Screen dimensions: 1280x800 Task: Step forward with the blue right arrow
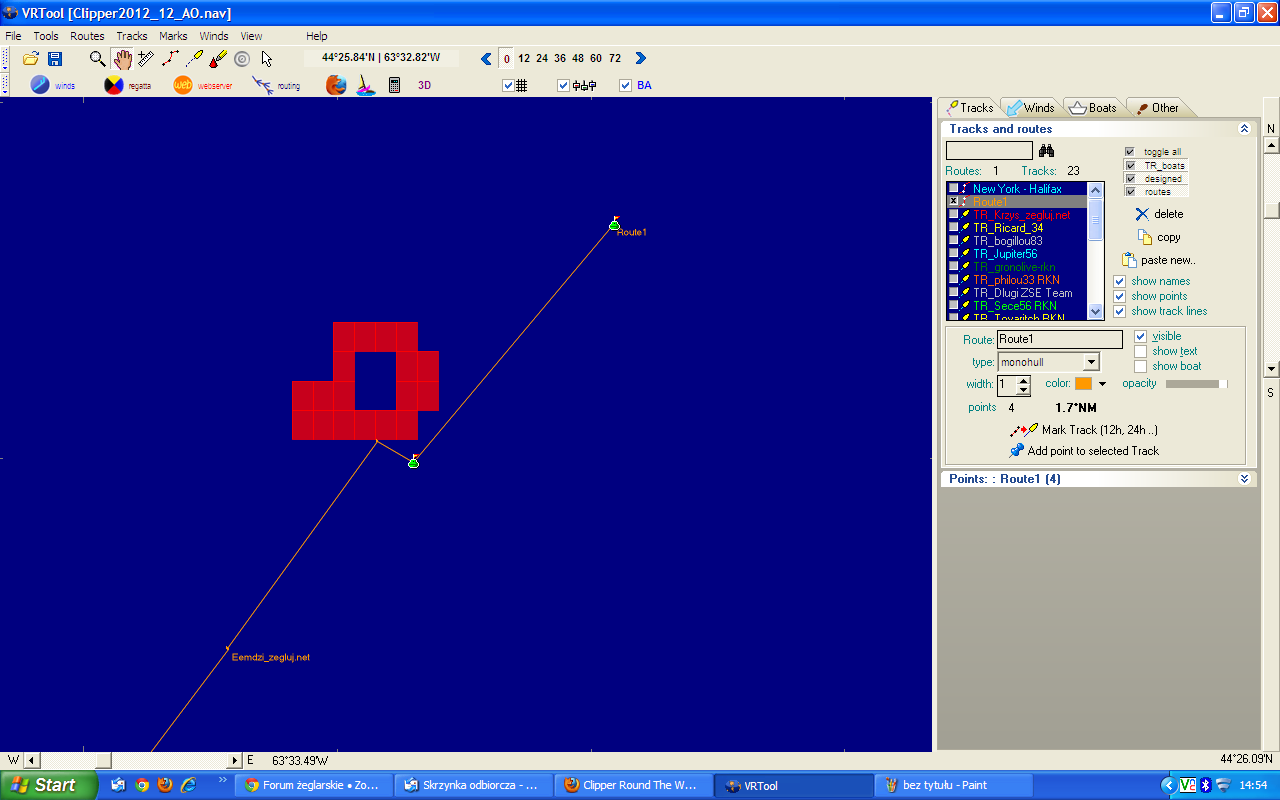(x=641, y=58)
